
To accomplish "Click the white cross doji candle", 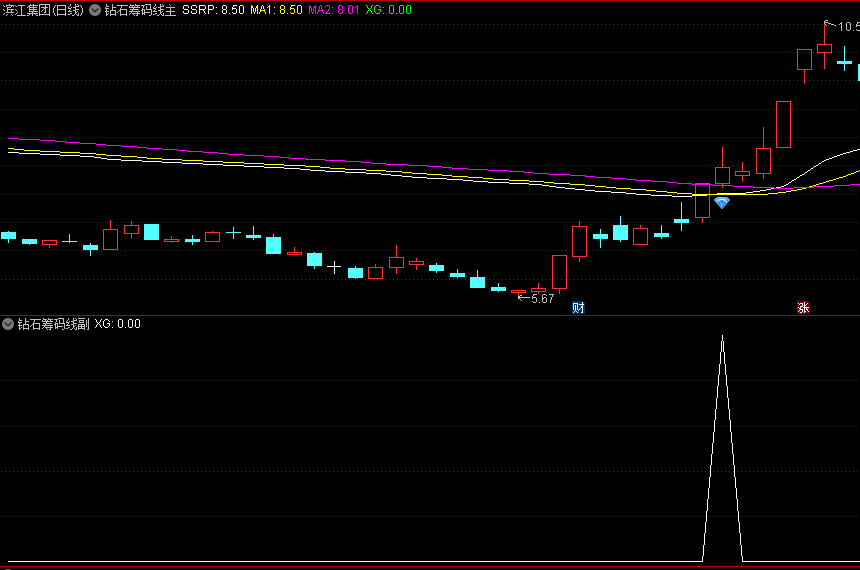I will [x=334, y=267].
